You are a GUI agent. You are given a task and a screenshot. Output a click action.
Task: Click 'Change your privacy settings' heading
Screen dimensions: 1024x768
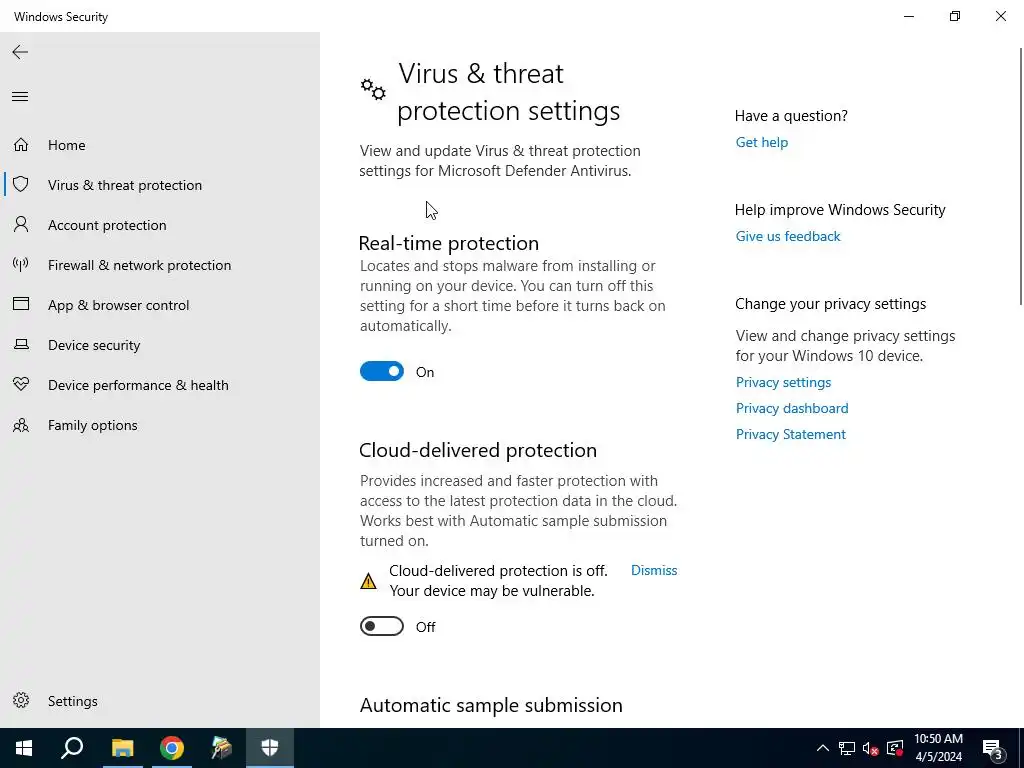pyautogui.click(x=831, y=304)
